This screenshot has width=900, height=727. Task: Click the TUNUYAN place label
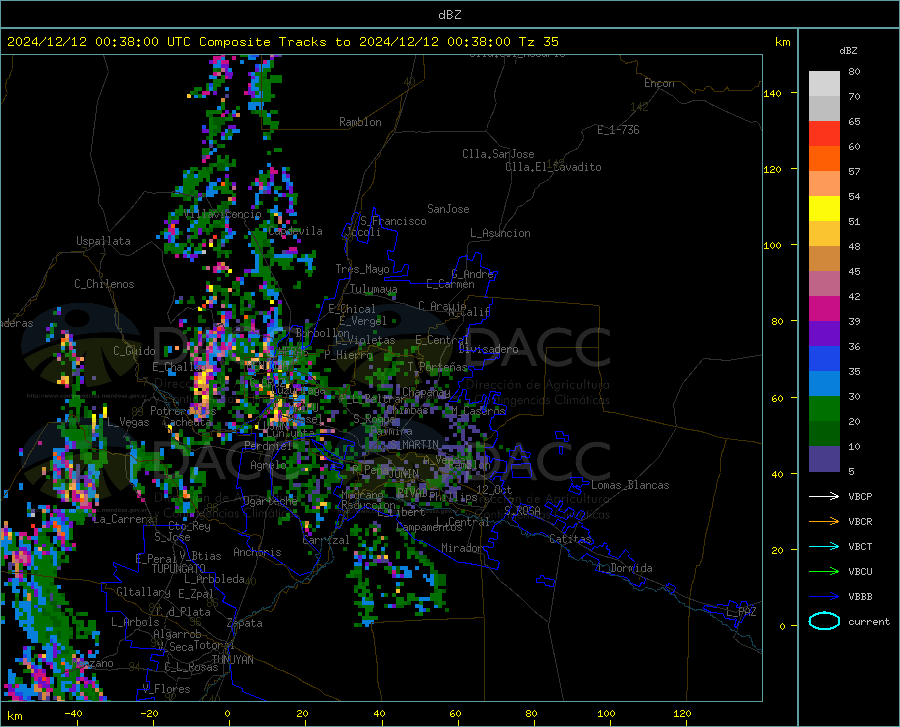232,660
